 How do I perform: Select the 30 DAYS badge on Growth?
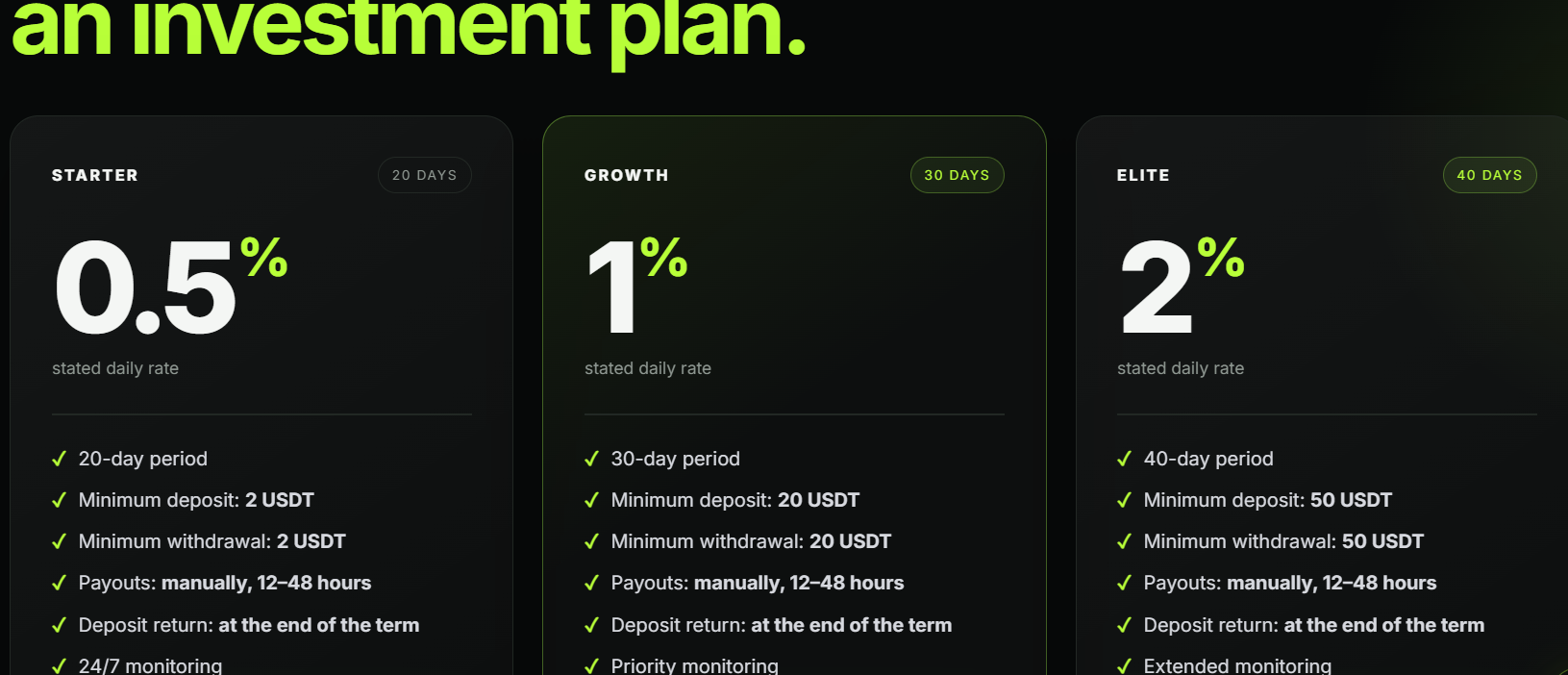click(x=957, y=175)
